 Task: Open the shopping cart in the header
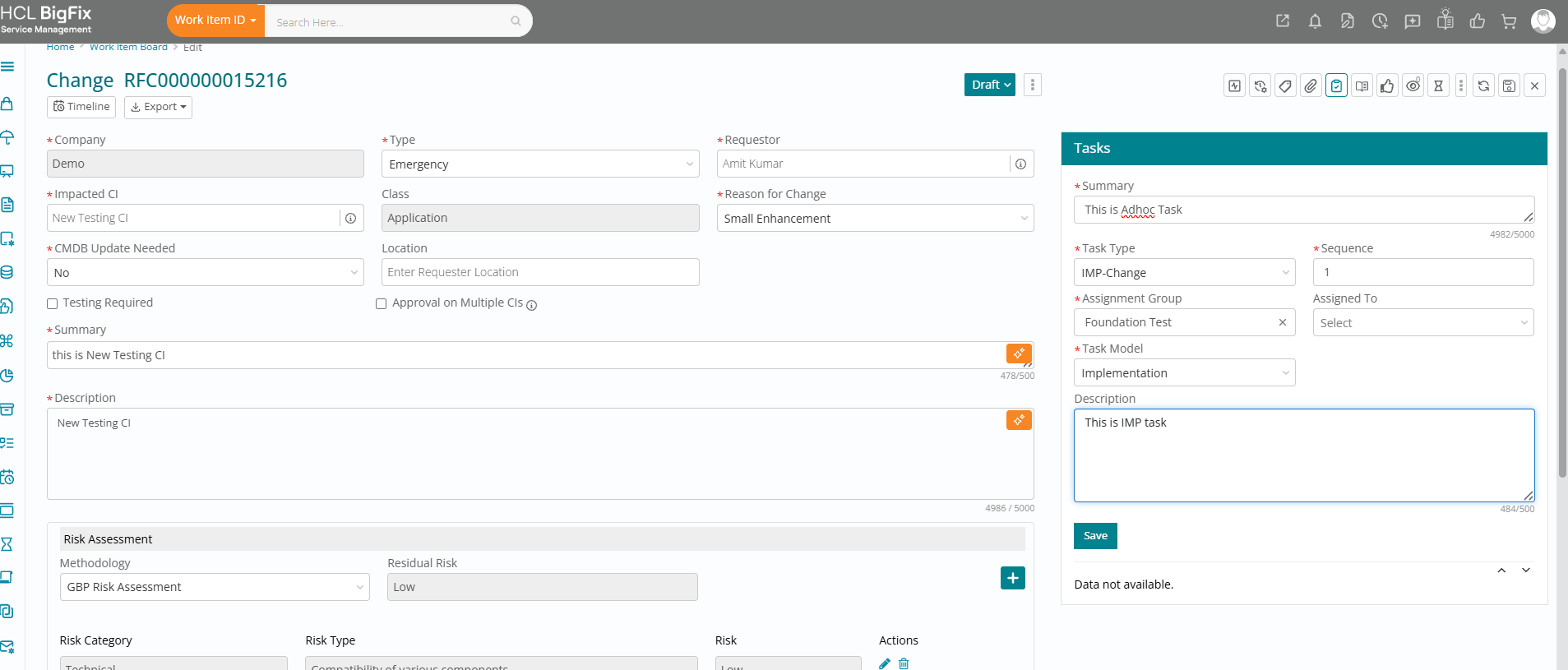tap(1509, 21)
